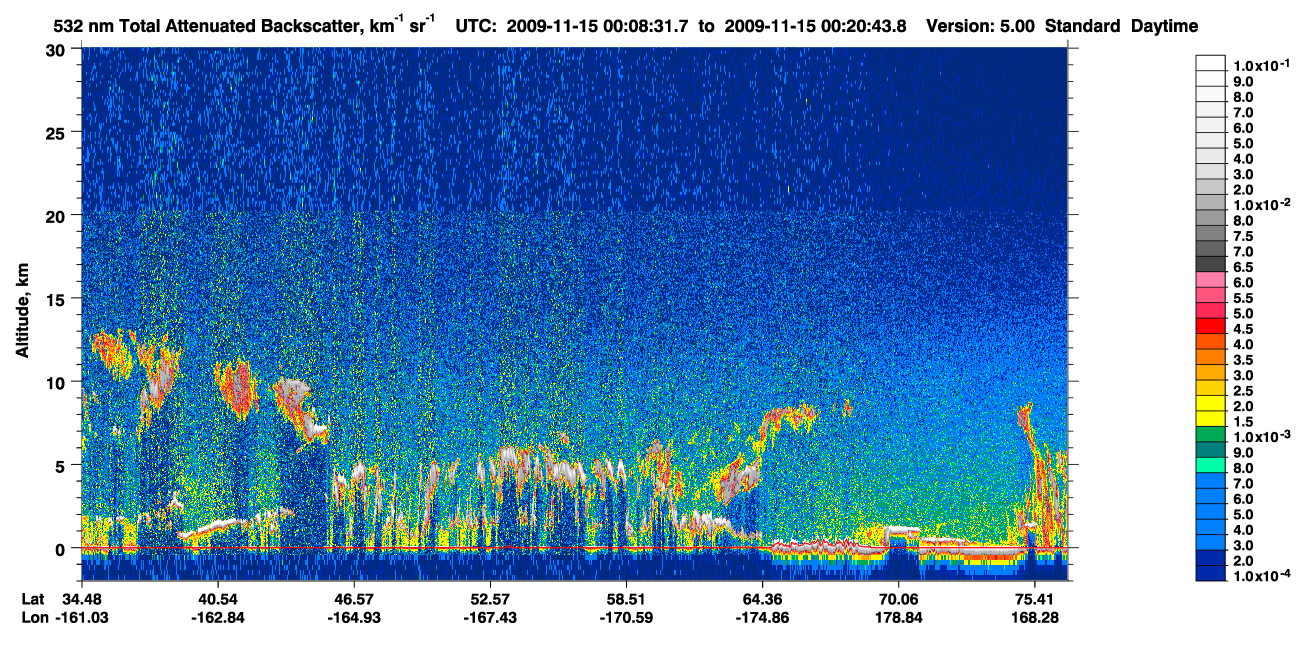Click the red swatch beside 4.5
Screen dimensions: 1300x667
coord(1210,327)
